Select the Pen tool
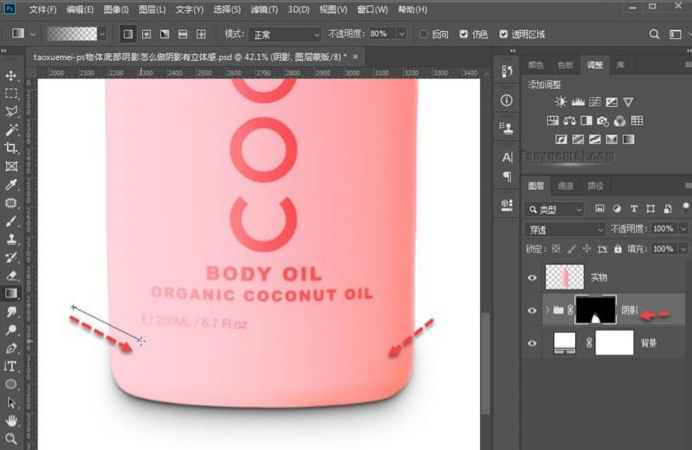The image size is (692, 450). [11, 348]
